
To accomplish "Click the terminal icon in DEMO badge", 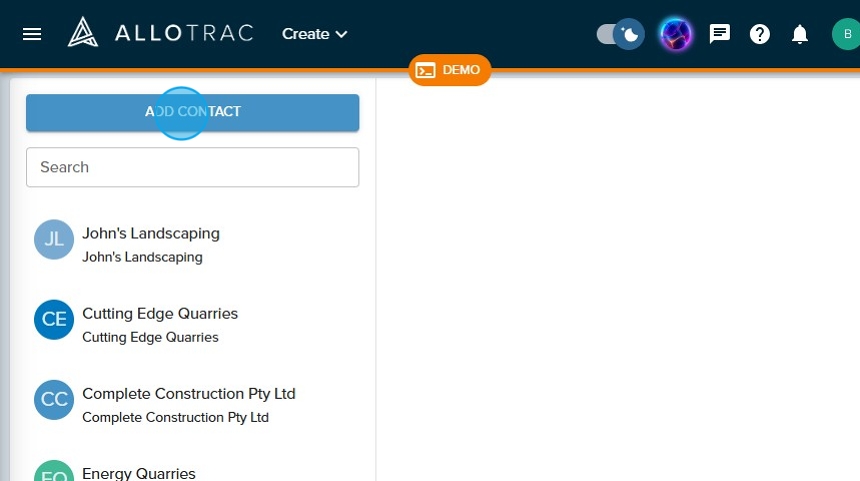I will (426, 70).
